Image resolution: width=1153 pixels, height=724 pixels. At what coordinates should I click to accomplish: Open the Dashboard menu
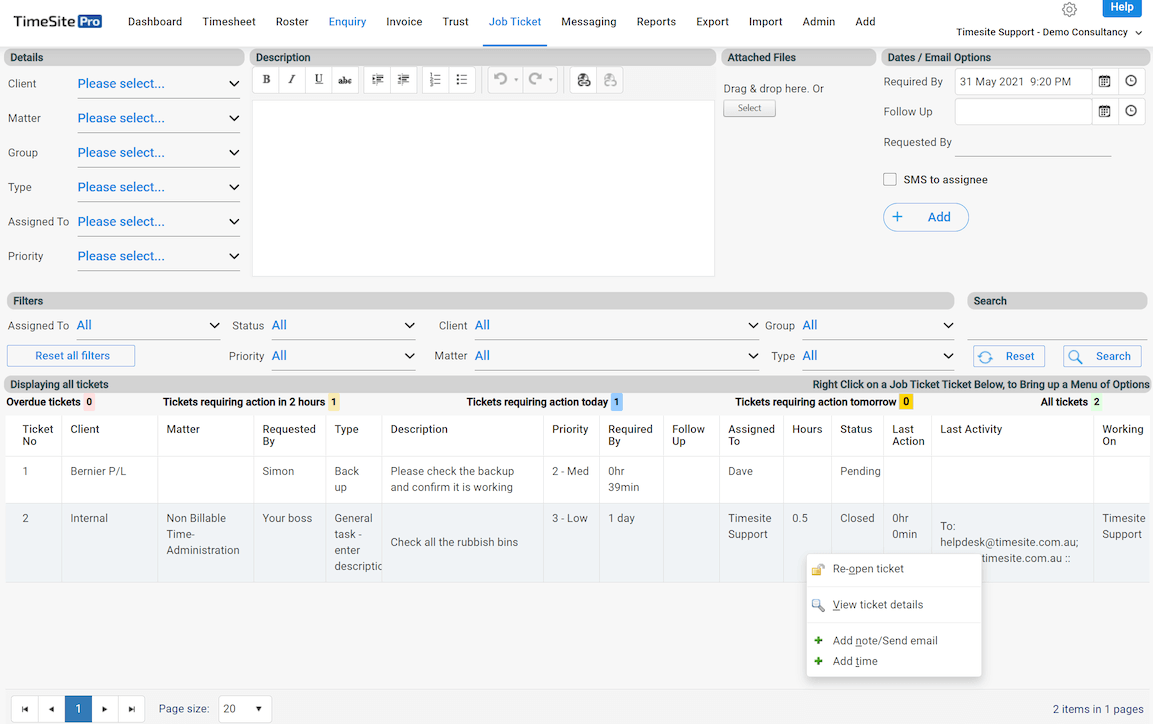155,22
